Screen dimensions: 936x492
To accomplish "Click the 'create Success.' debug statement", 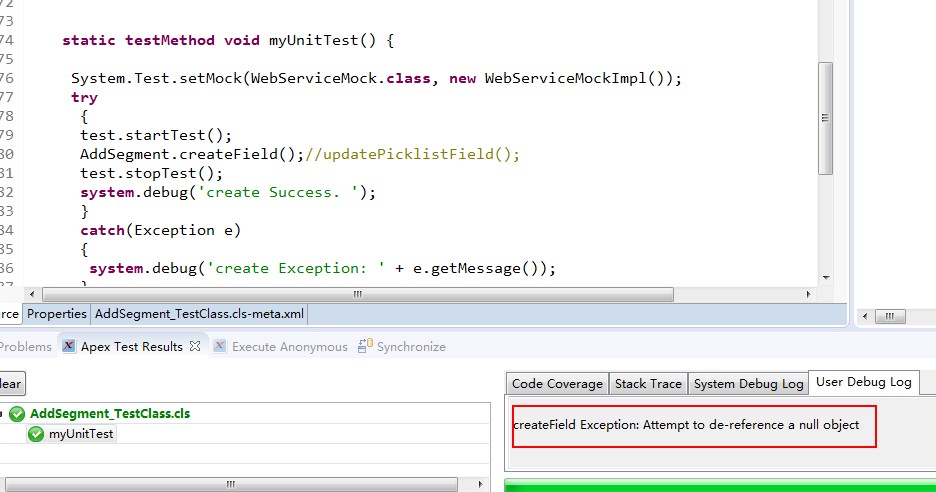I will 228,193.
